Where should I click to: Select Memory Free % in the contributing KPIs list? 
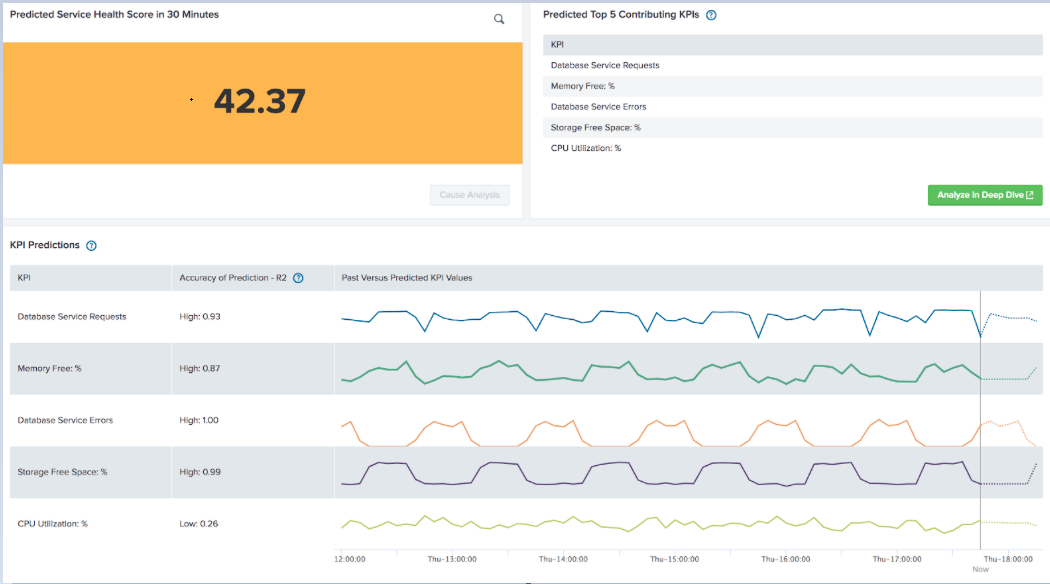(x=580, y=86)
